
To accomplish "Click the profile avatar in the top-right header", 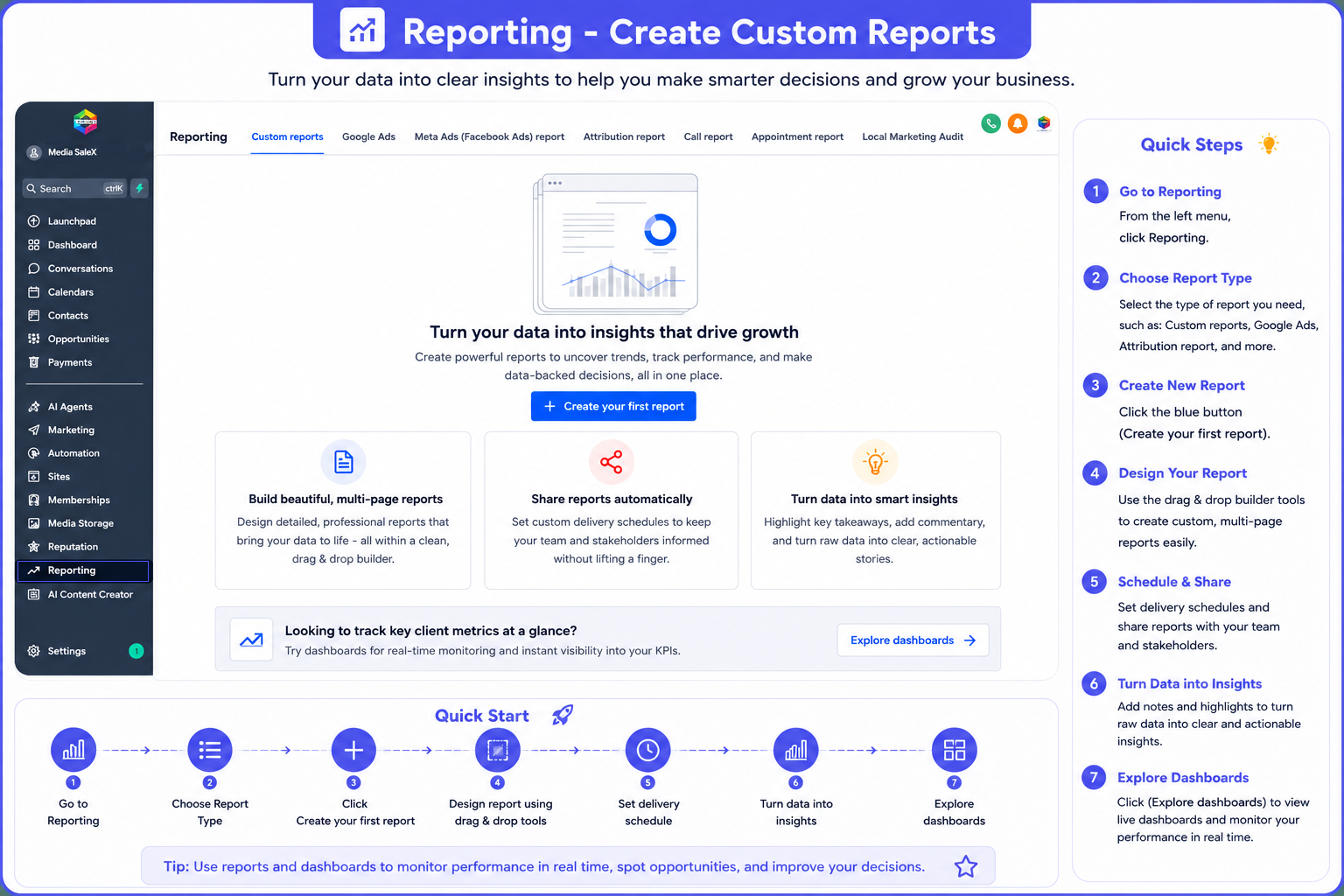I will tap(1044, 123).
